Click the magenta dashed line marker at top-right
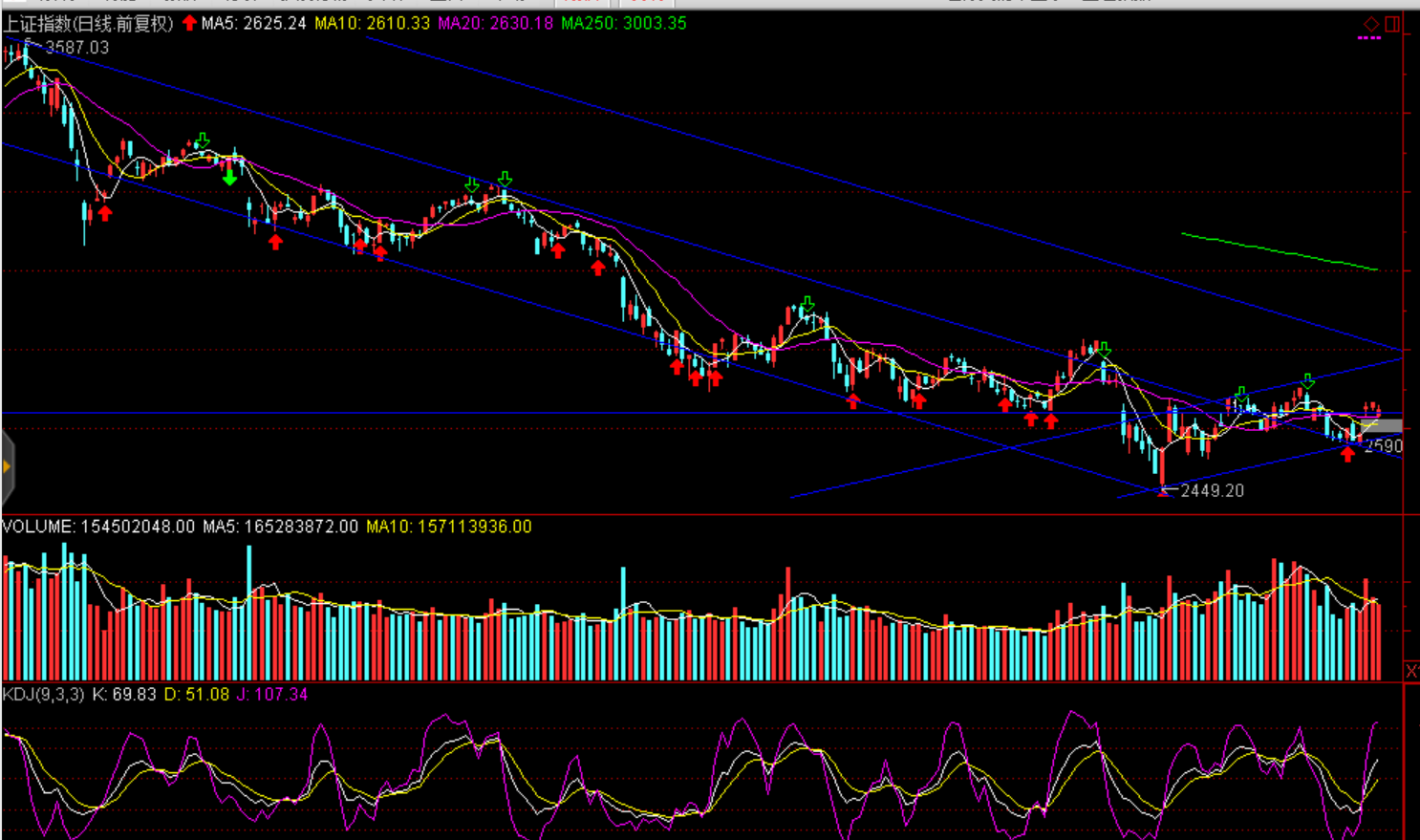 click(1368, 38)
